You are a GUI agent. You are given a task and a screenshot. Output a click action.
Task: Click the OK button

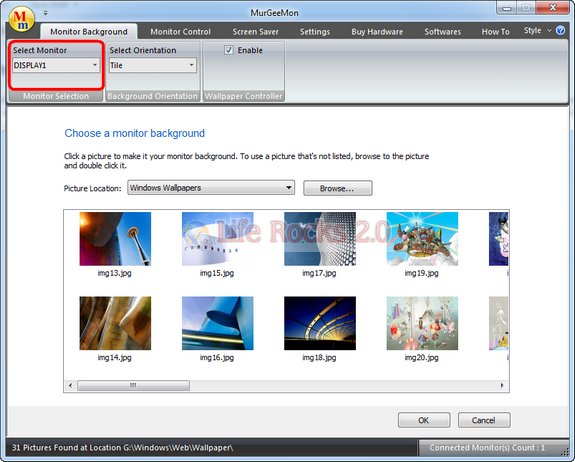coord(424,420)
